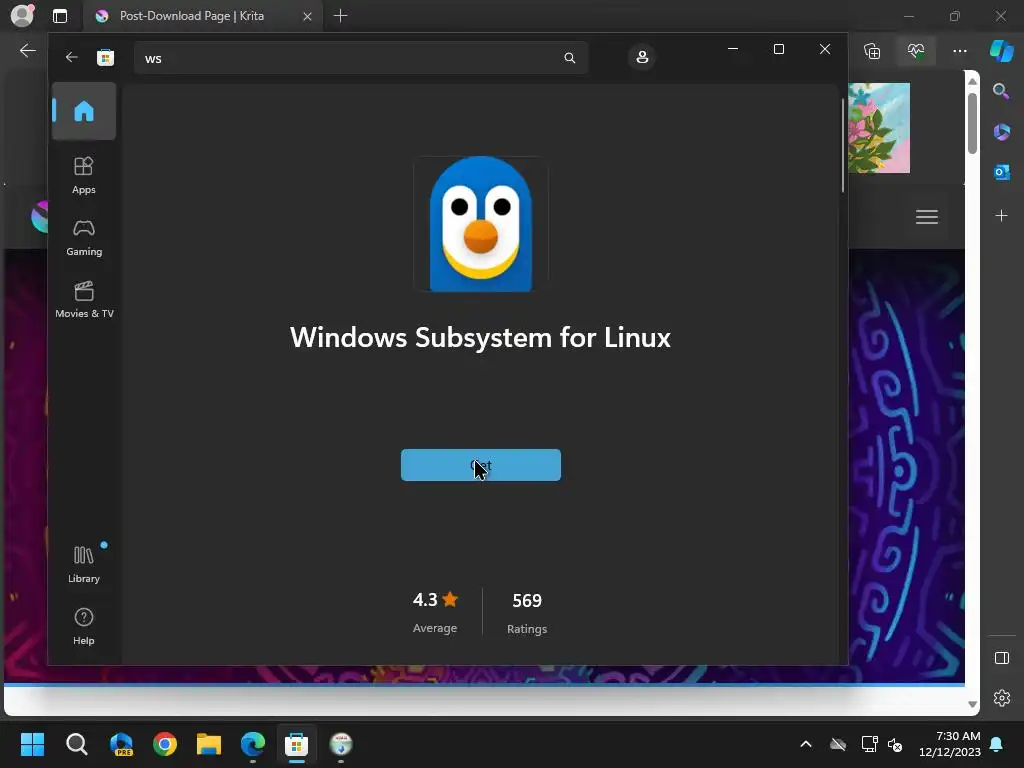This screenshot has height=768, width=1024.
Task: Open Help in the Store sidebar
Action: pyautogui.click(x=84, y=626)
